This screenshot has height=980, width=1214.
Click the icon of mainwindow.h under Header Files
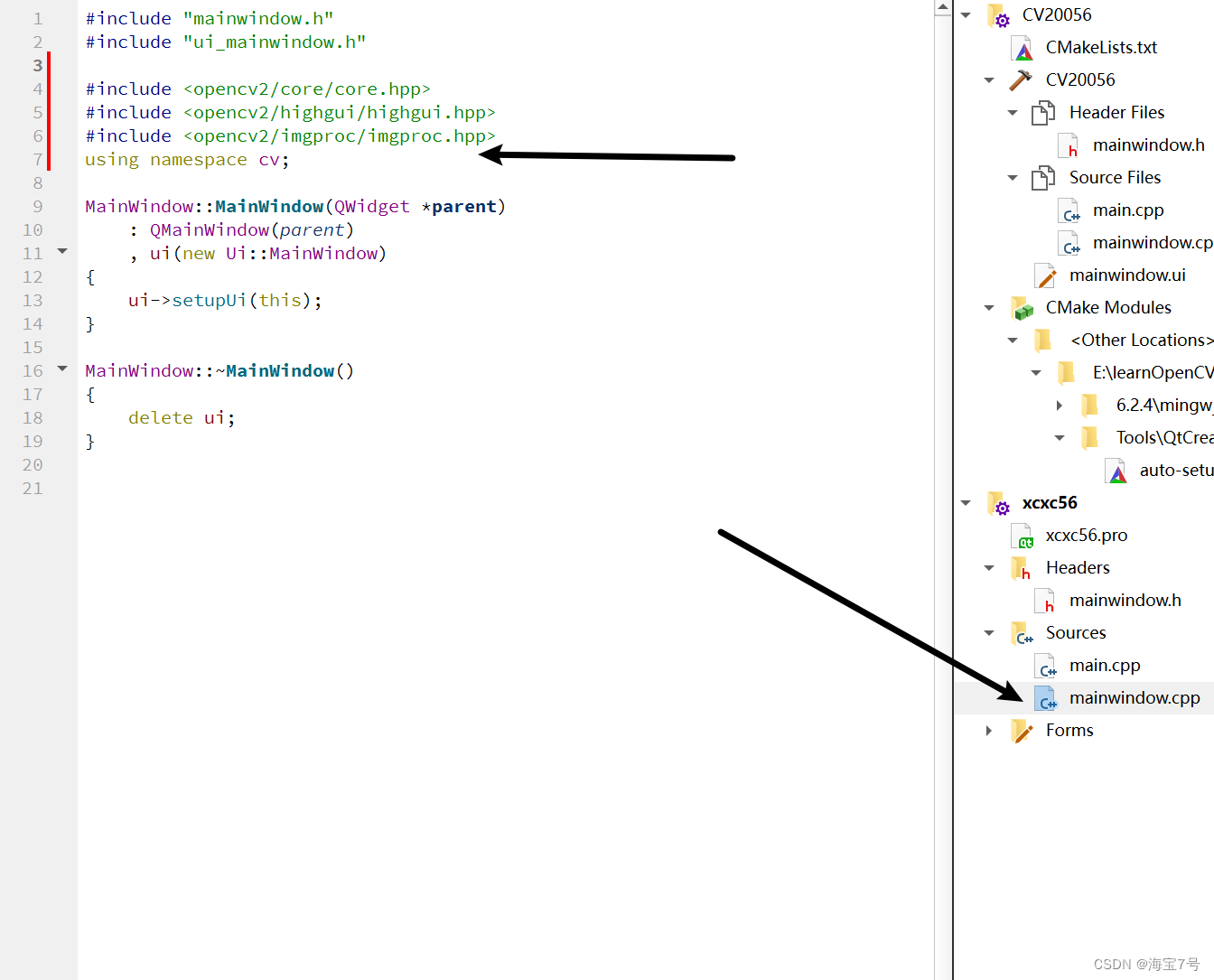[x=1068, y=145]
